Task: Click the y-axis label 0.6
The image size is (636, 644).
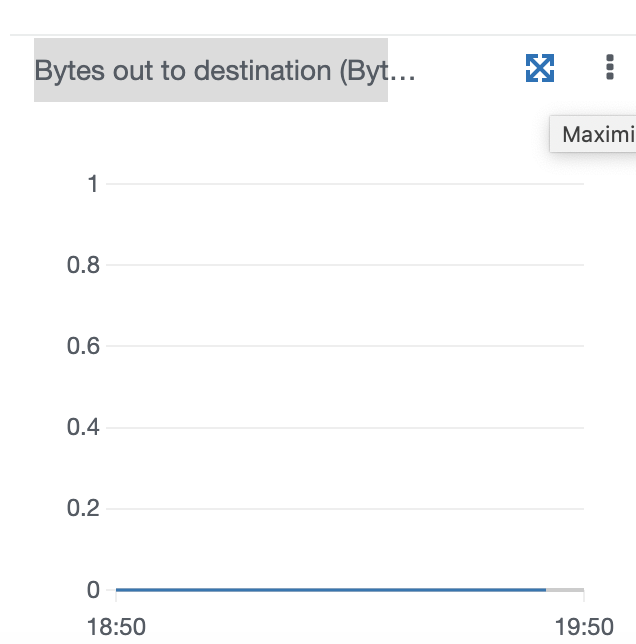Action: click(x=83, y=346)
